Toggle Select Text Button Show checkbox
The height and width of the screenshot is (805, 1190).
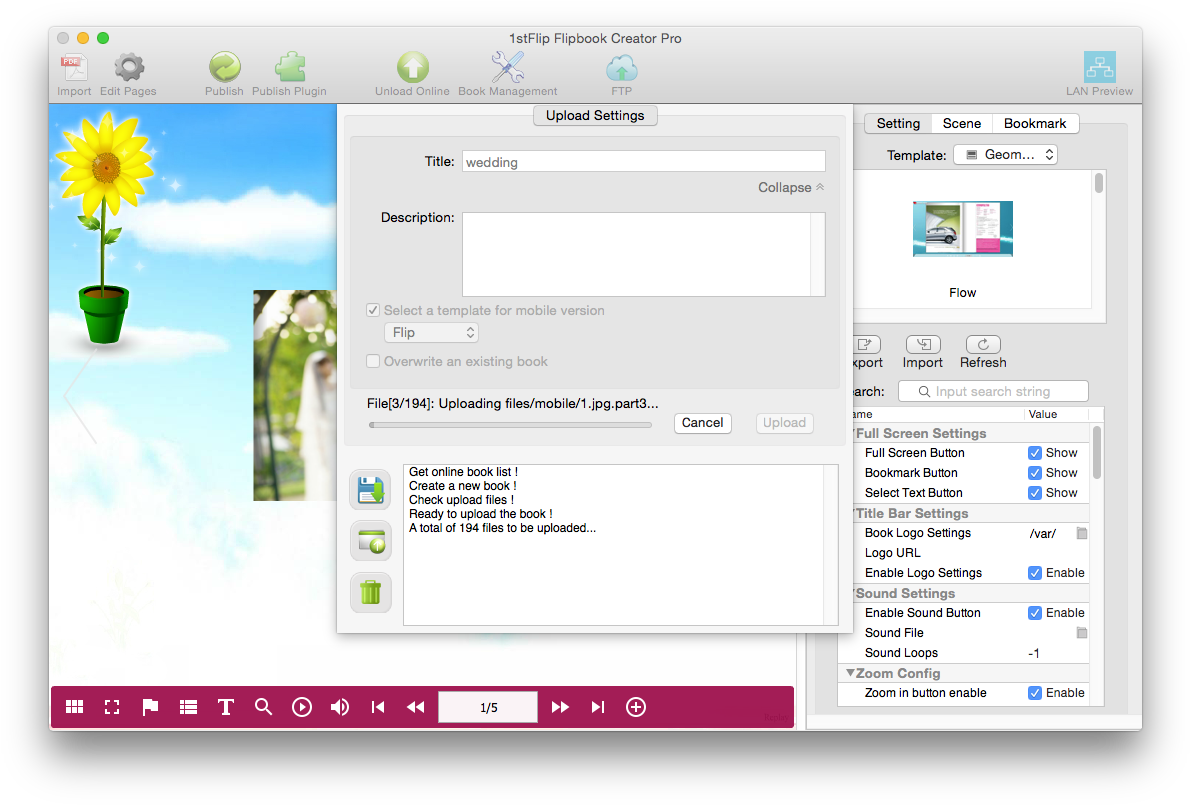tap(1034, 492)
